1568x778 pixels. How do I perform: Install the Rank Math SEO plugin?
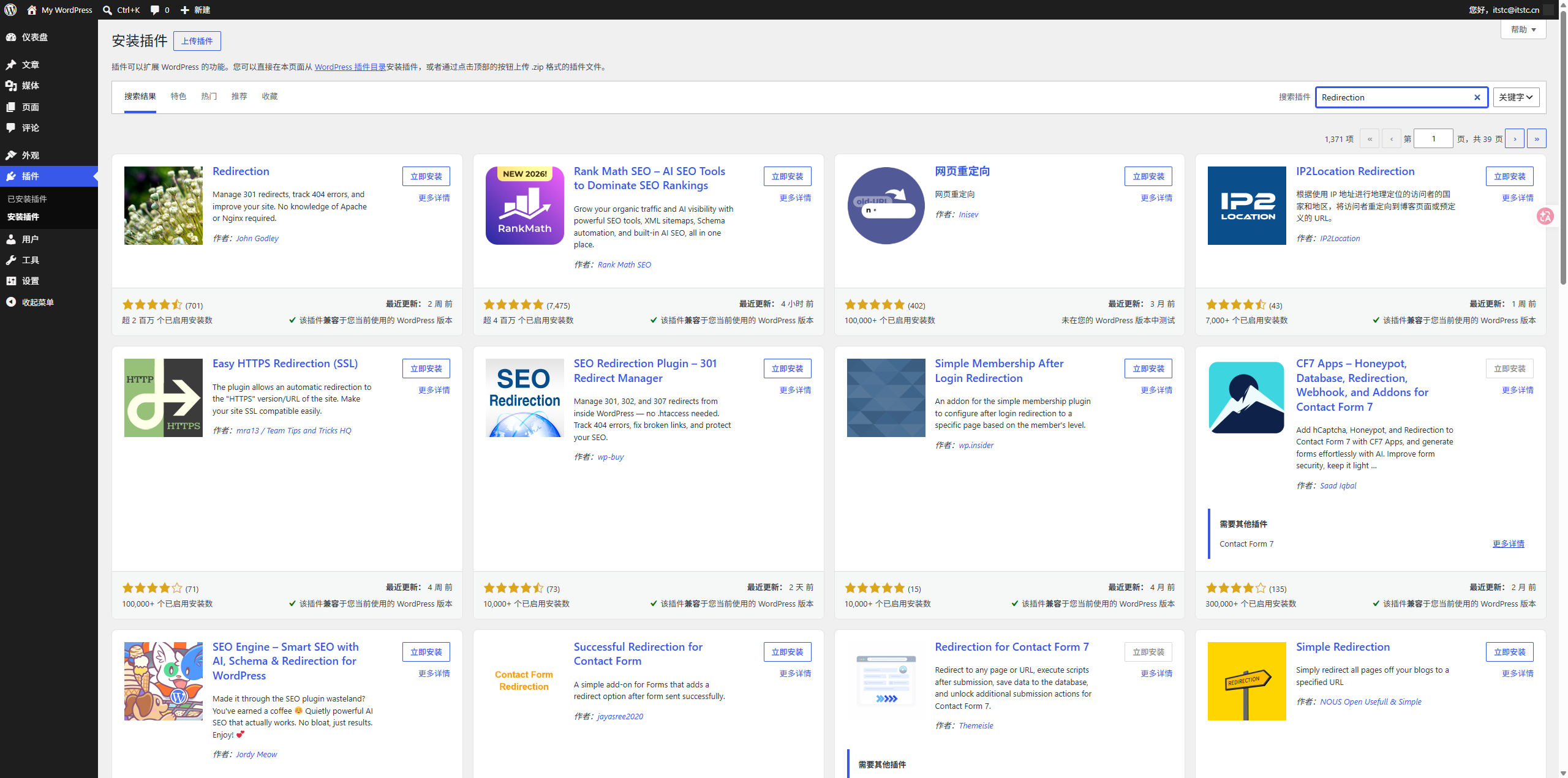[788, 176]
